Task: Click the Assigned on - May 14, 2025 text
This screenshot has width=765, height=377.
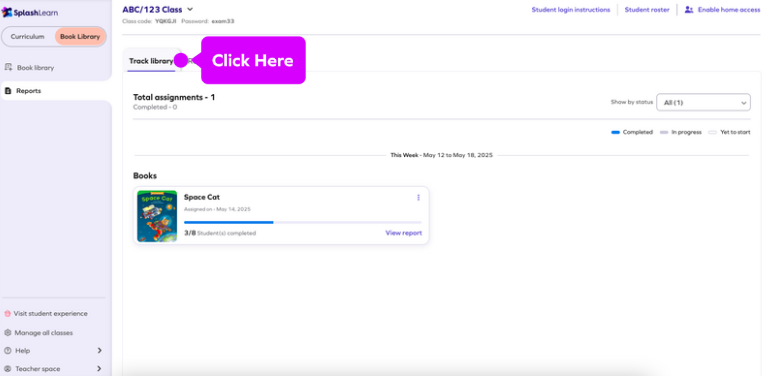Action: point(217,209)
